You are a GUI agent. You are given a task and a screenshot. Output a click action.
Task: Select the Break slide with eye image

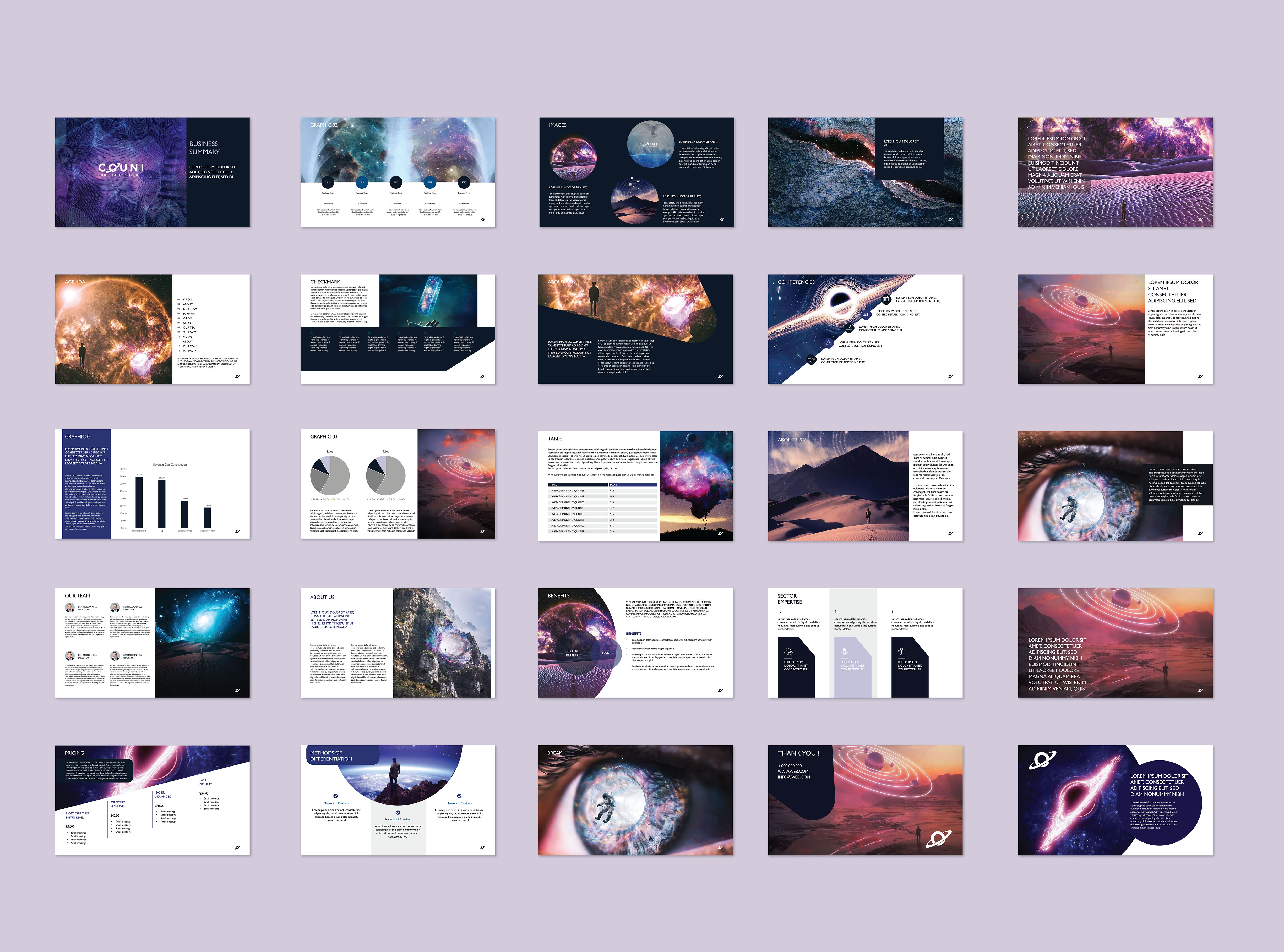click(x=635, y=800)
